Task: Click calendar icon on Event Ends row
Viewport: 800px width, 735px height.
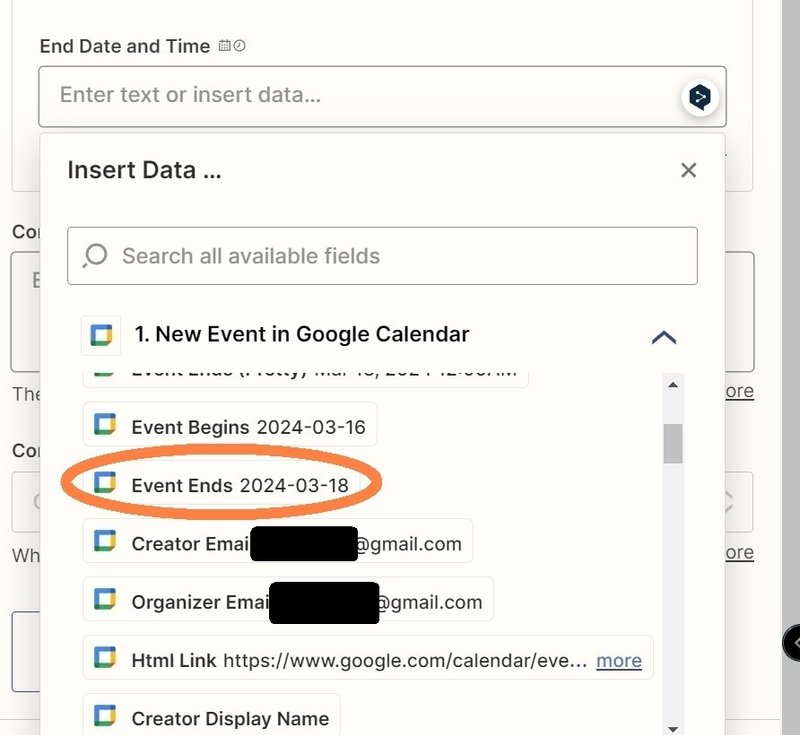Action: pos(105,483)
